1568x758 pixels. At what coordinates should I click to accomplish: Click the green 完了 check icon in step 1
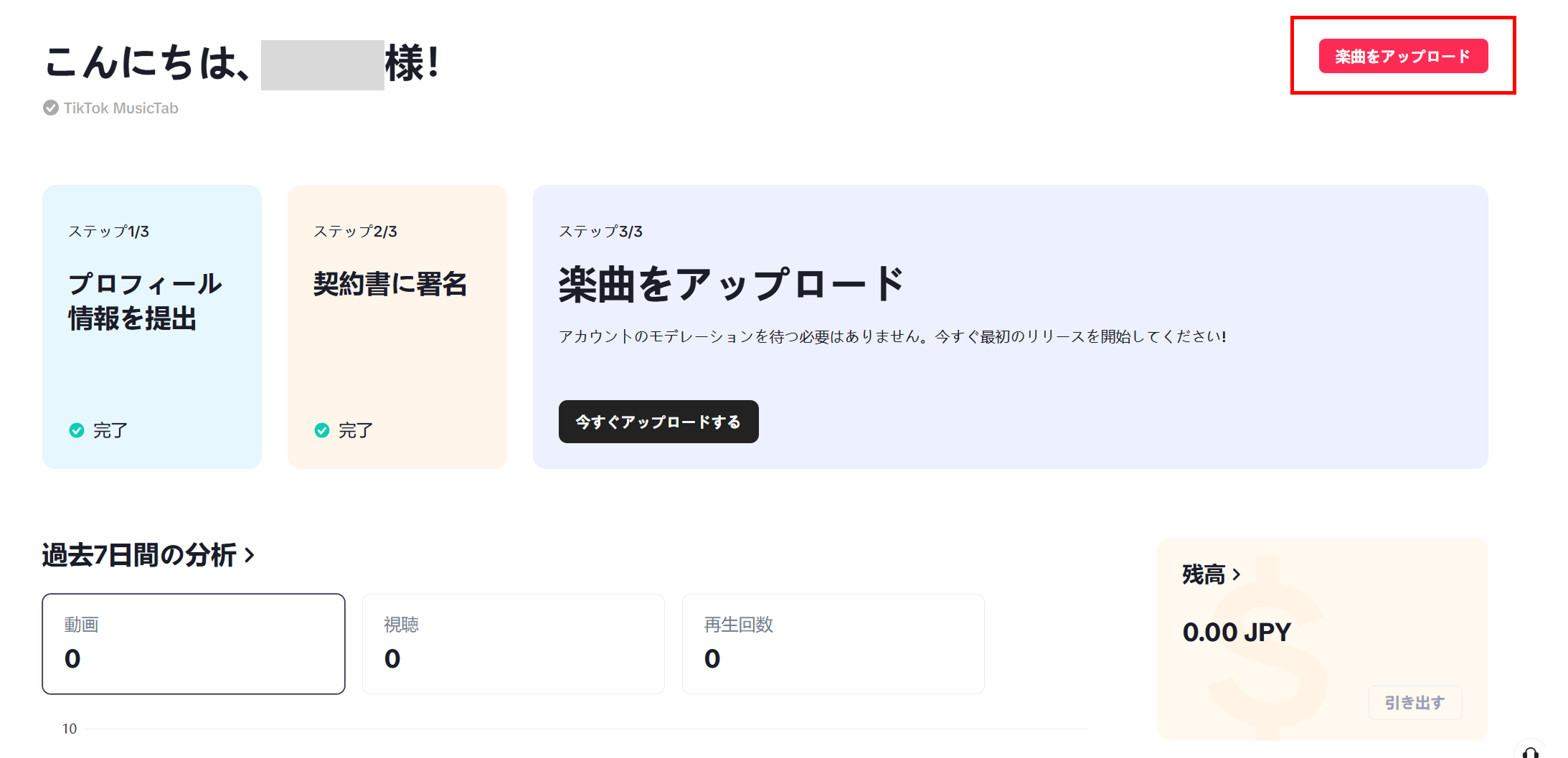coord(77,430)
